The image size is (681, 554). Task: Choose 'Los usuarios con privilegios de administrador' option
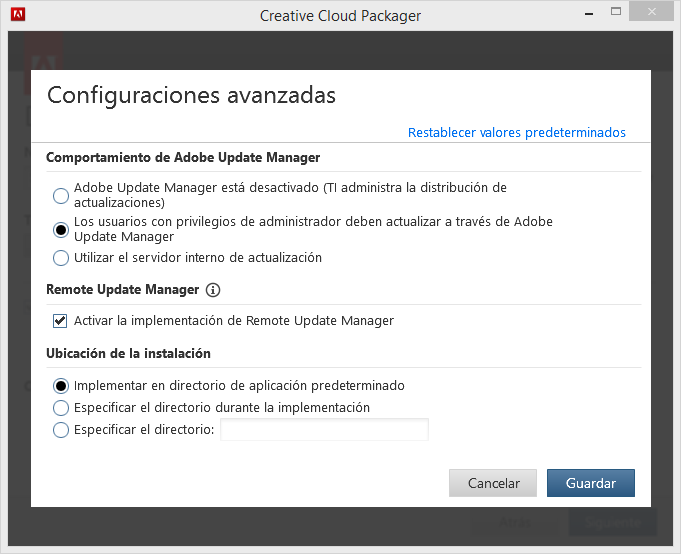(61, 229)
